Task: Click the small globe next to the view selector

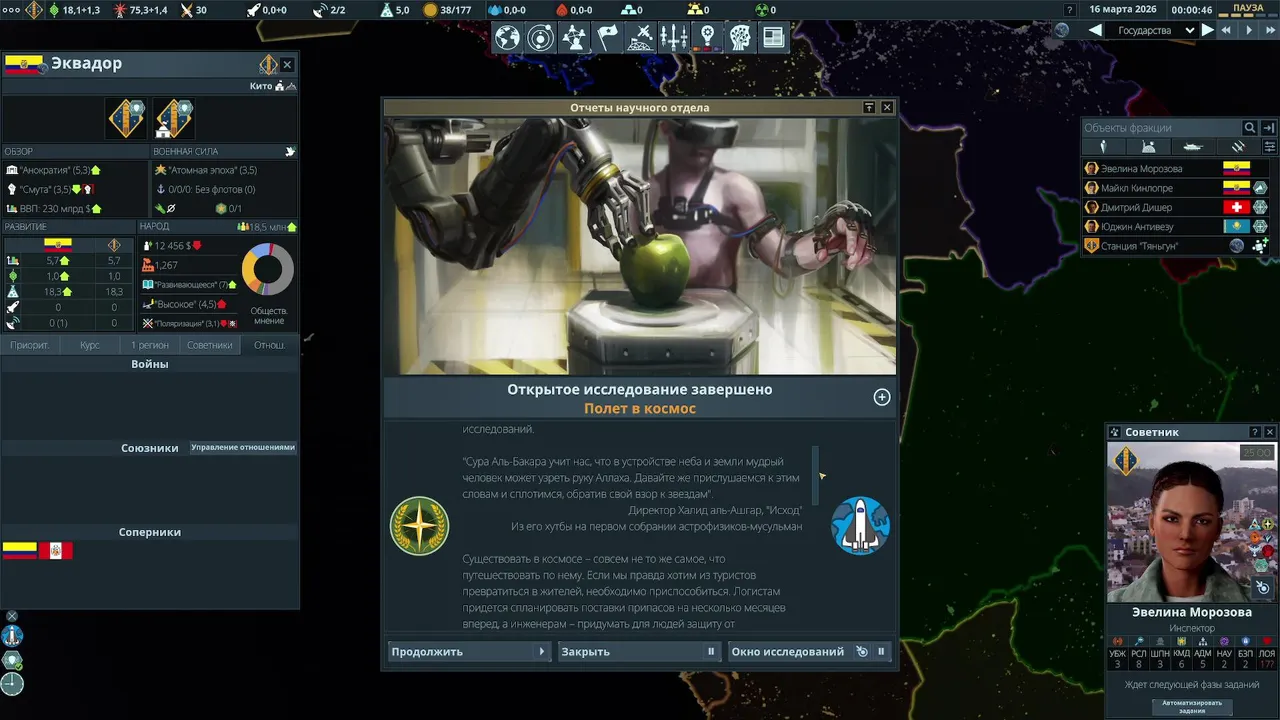Action: pyautogui.click(x=1062, y=30)
